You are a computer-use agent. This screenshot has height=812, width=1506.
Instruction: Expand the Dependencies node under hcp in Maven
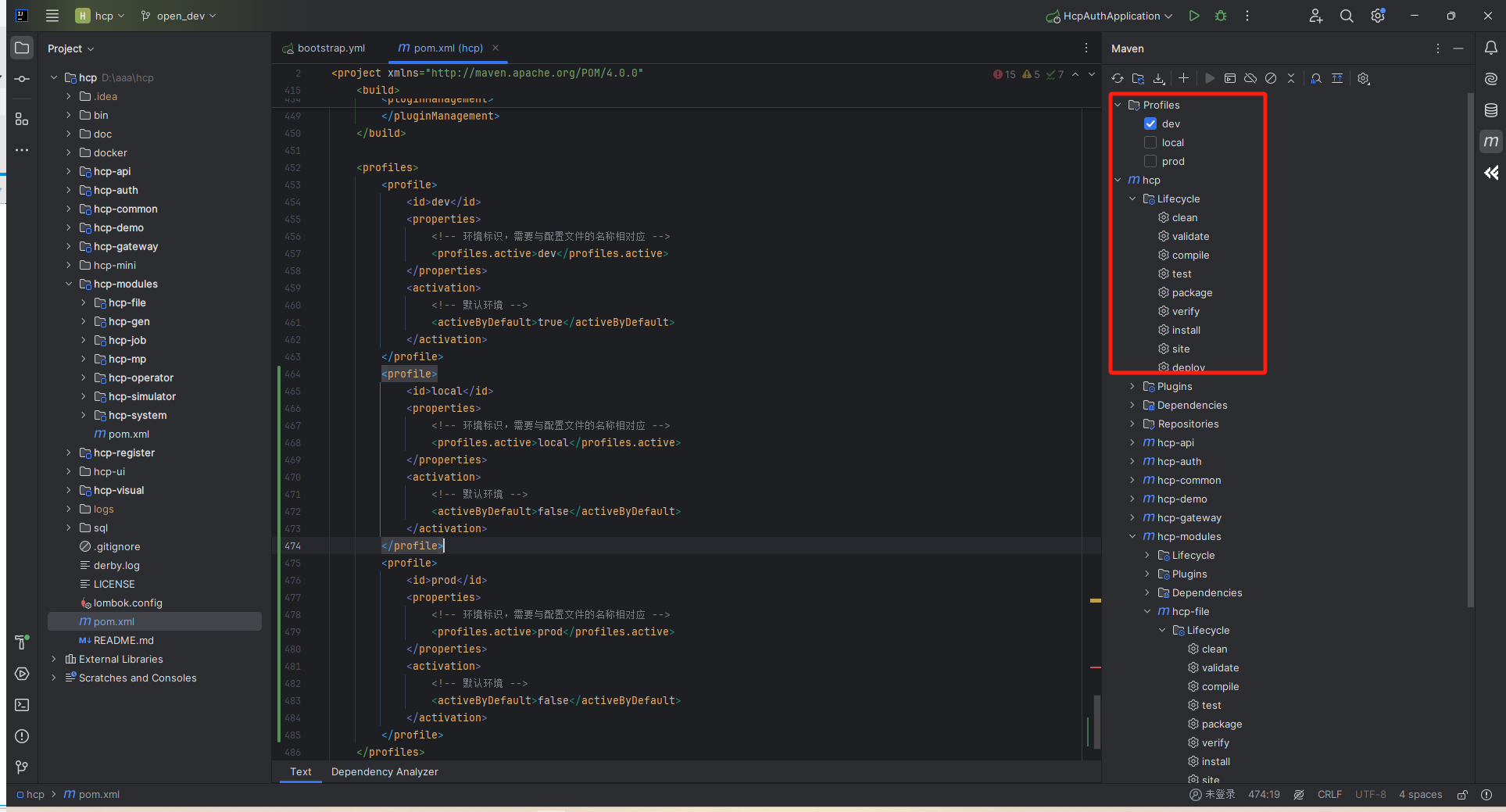pyautogui.click(x=1132, y=405)
